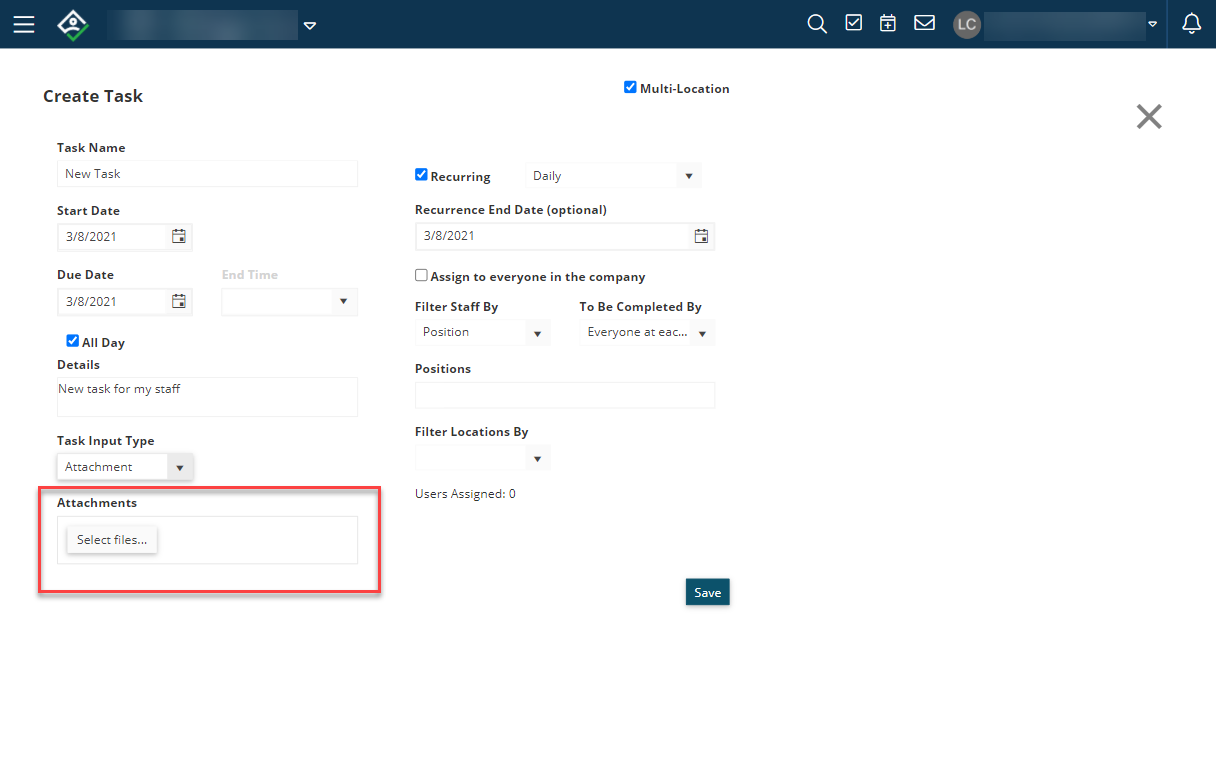Click the LC user avatar
Image resolution: width=1216 pixels, height=760 pixels.
click(x=966, y=24)
